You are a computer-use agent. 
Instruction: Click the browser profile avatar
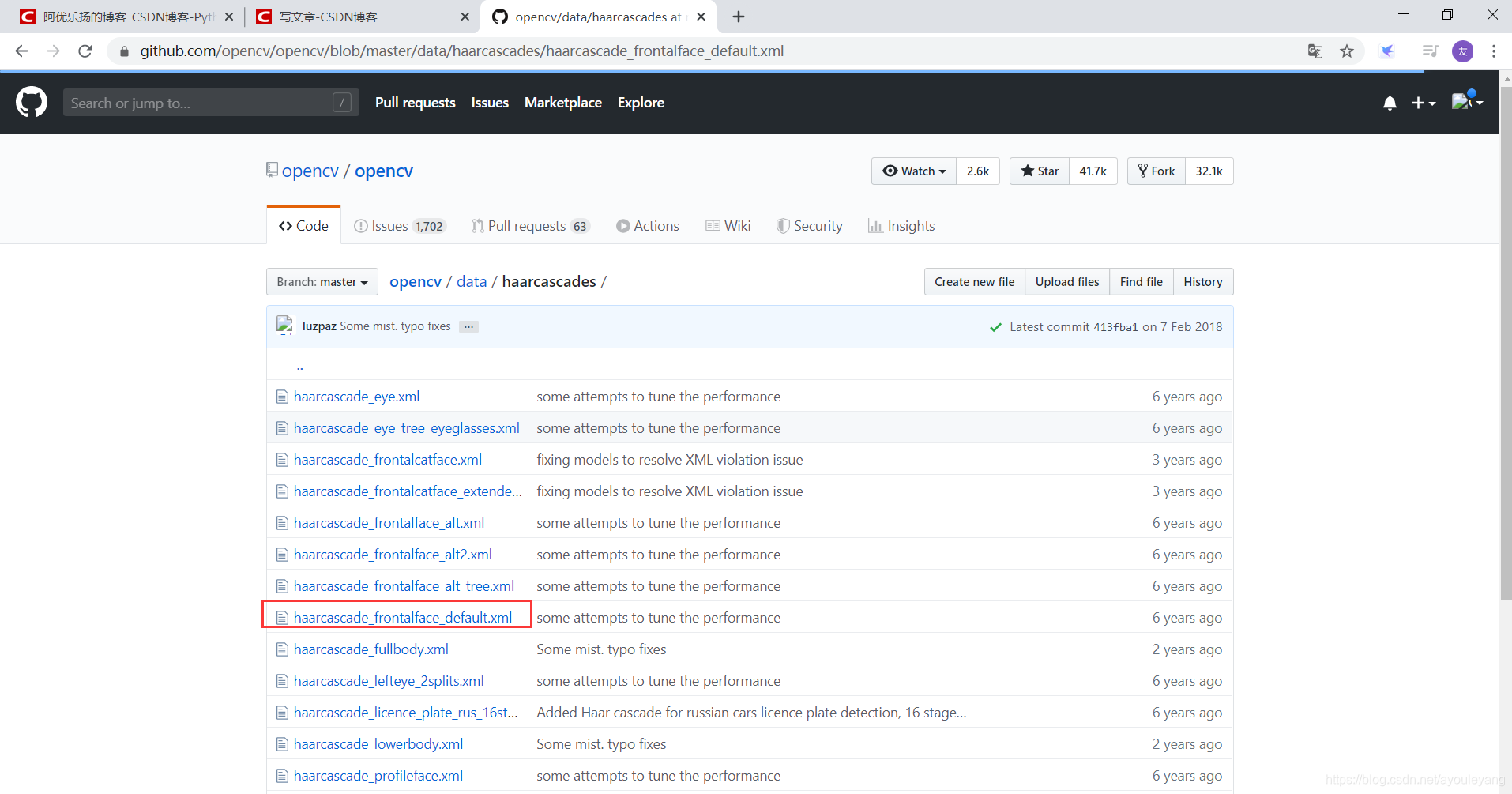click(1463, 51)
